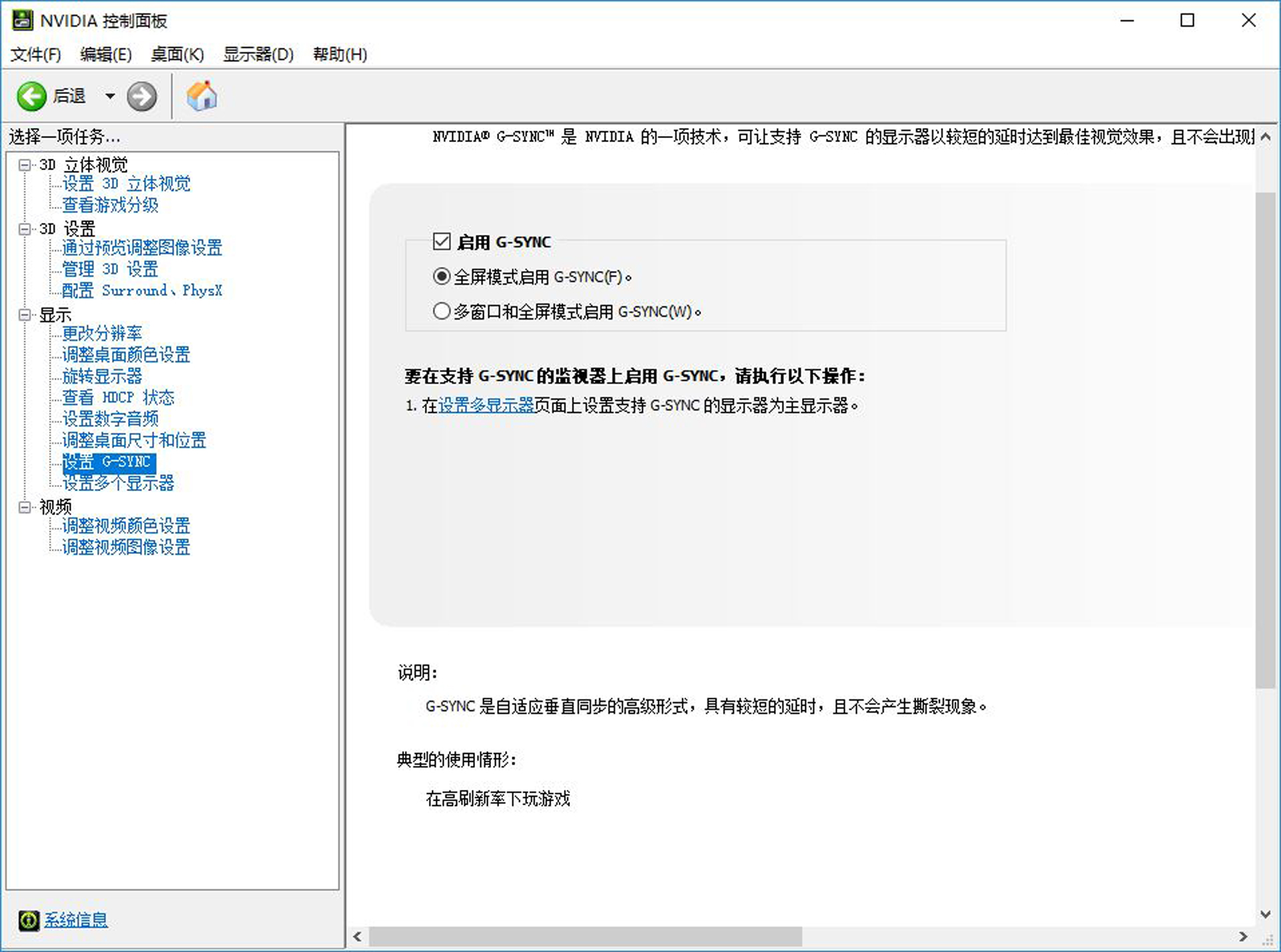Uncheck the 启用 G-SYNC checkbox

coord(442,242)
